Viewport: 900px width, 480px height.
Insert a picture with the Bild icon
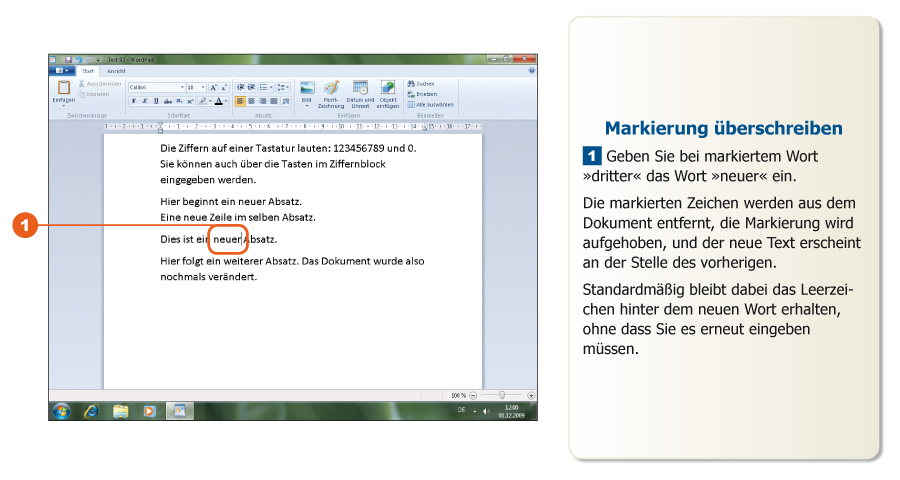click(x=307, y=88)
